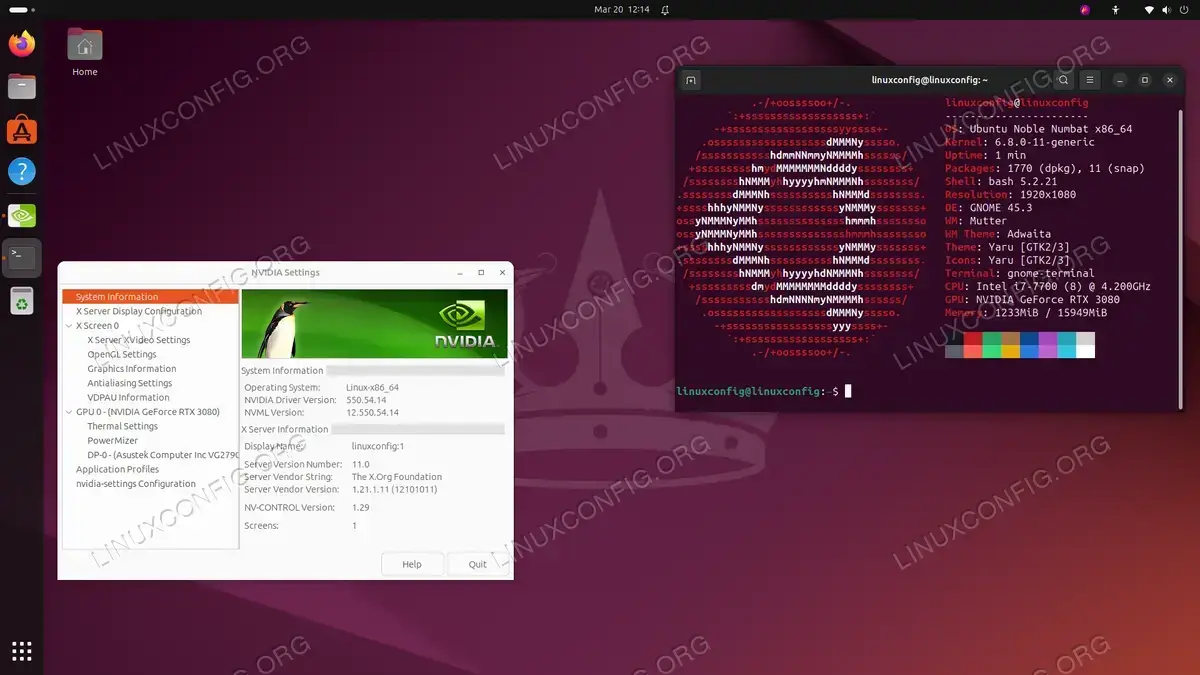Screen dimensions: 1200x675
Task: Click the NVIDIA penguin banner image
Action: tap(375, 324)
